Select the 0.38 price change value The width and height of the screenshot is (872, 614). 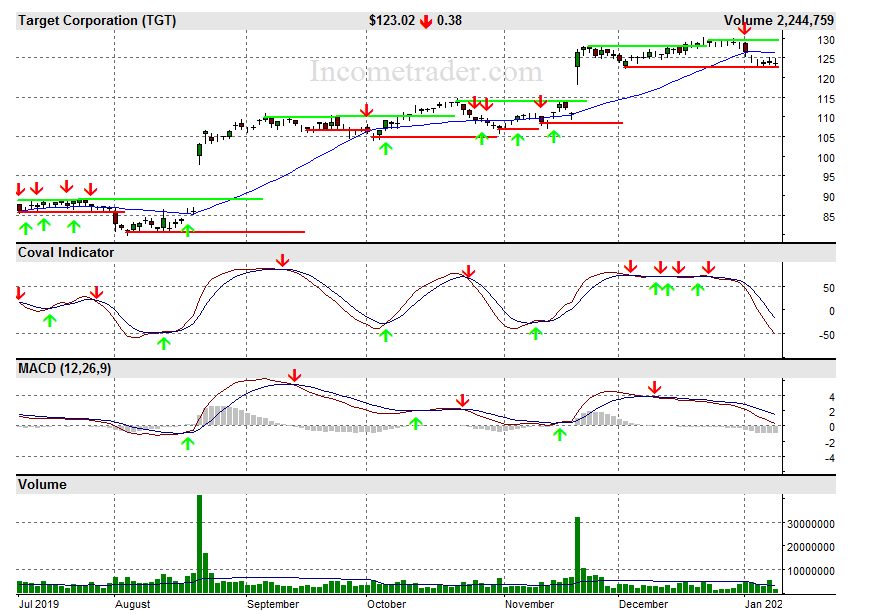[x=449, y=21]
